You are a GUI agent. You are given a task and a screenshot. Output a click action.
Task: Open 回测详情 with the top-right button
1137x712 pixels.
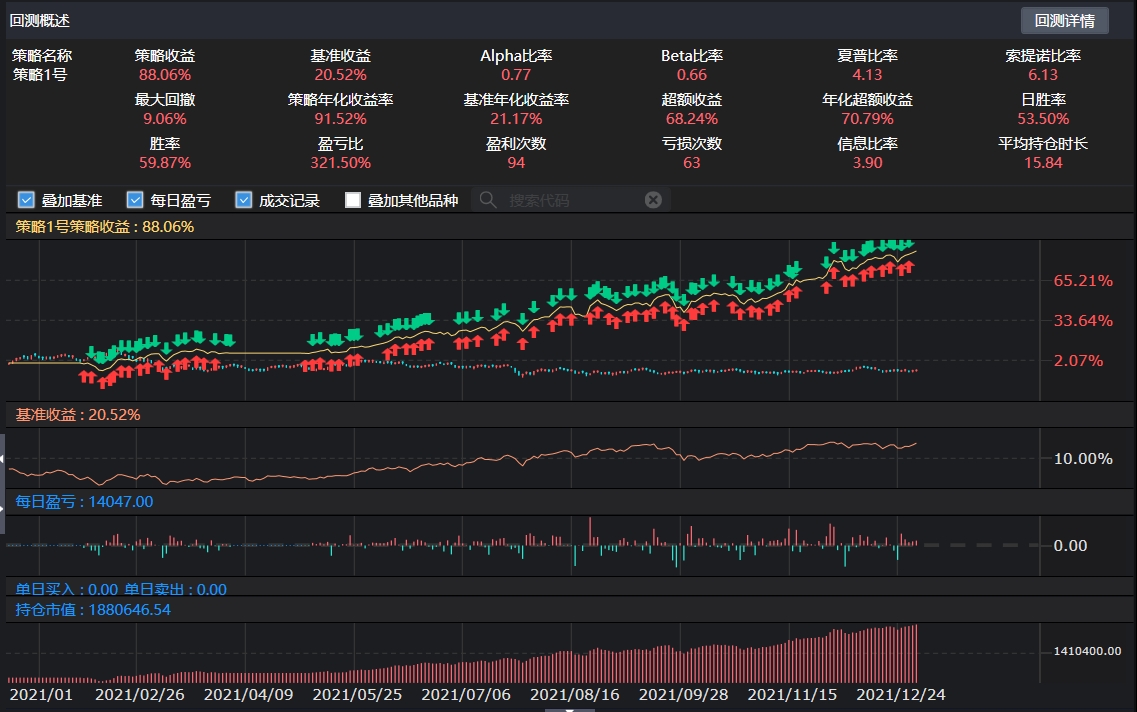coord(1064,20)
